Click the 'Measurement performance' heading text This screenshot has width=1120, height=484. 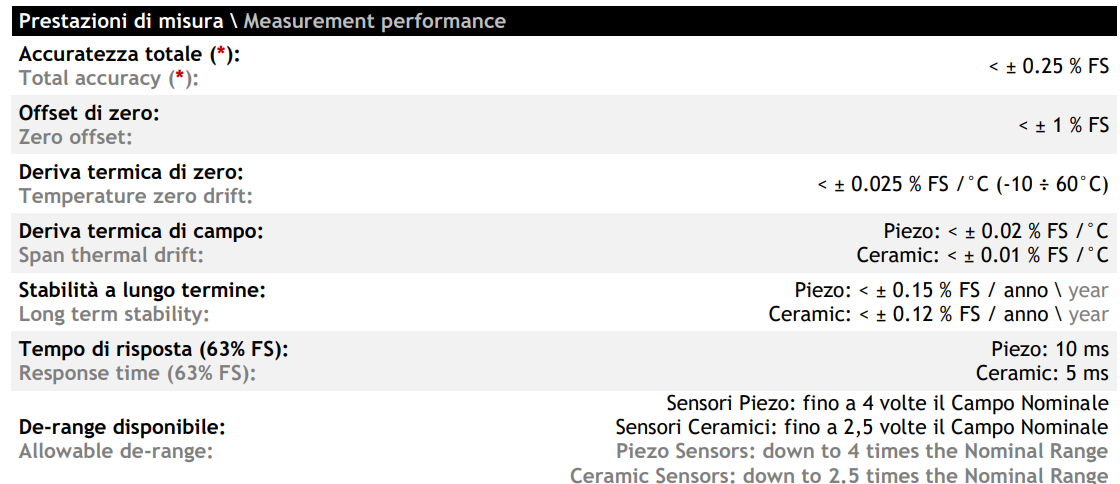[375, 21]
